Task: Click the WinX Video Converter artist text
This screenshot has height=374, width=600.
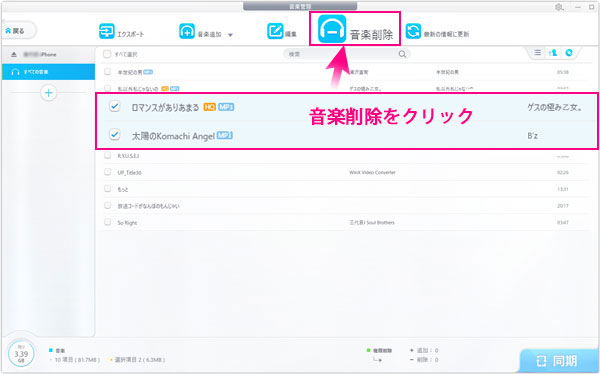Action: 372,172
